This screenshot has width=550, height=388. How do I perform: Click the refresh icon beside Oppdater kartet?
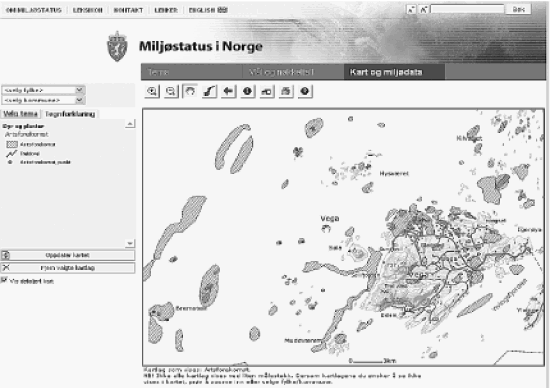click(x=6, y=255)
